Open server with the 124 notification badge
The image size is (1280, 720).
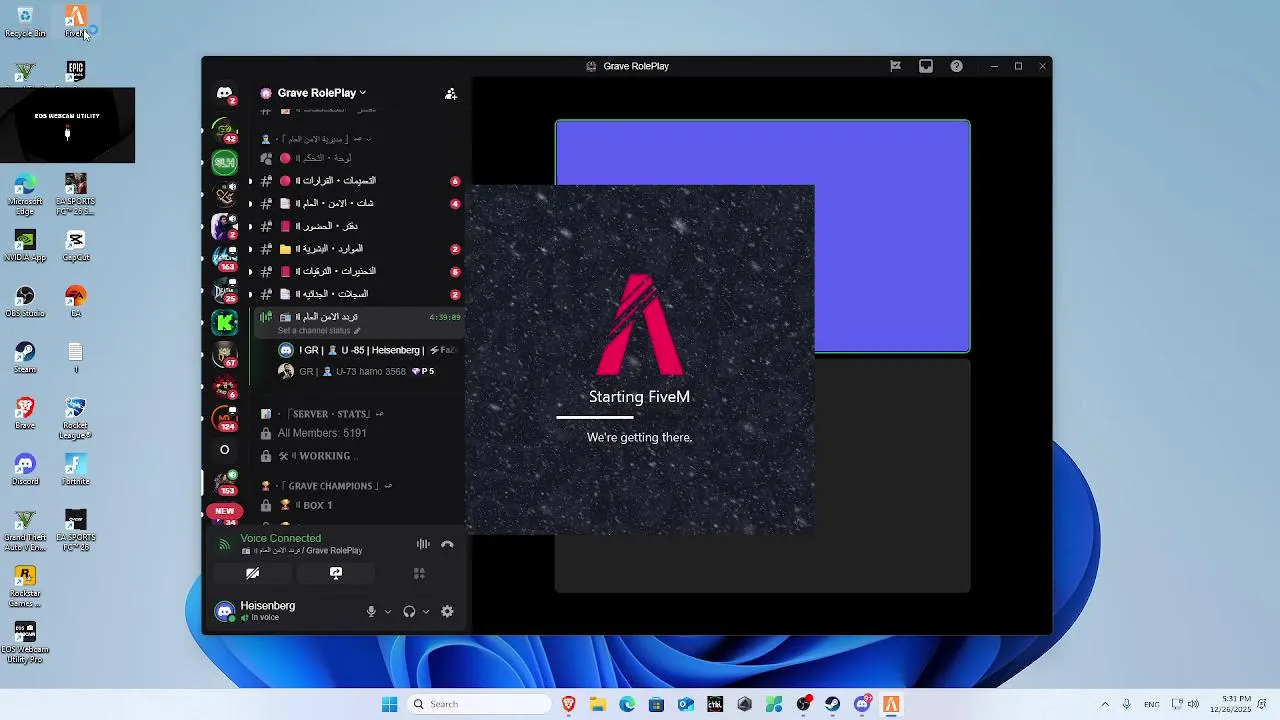[225, 418]
